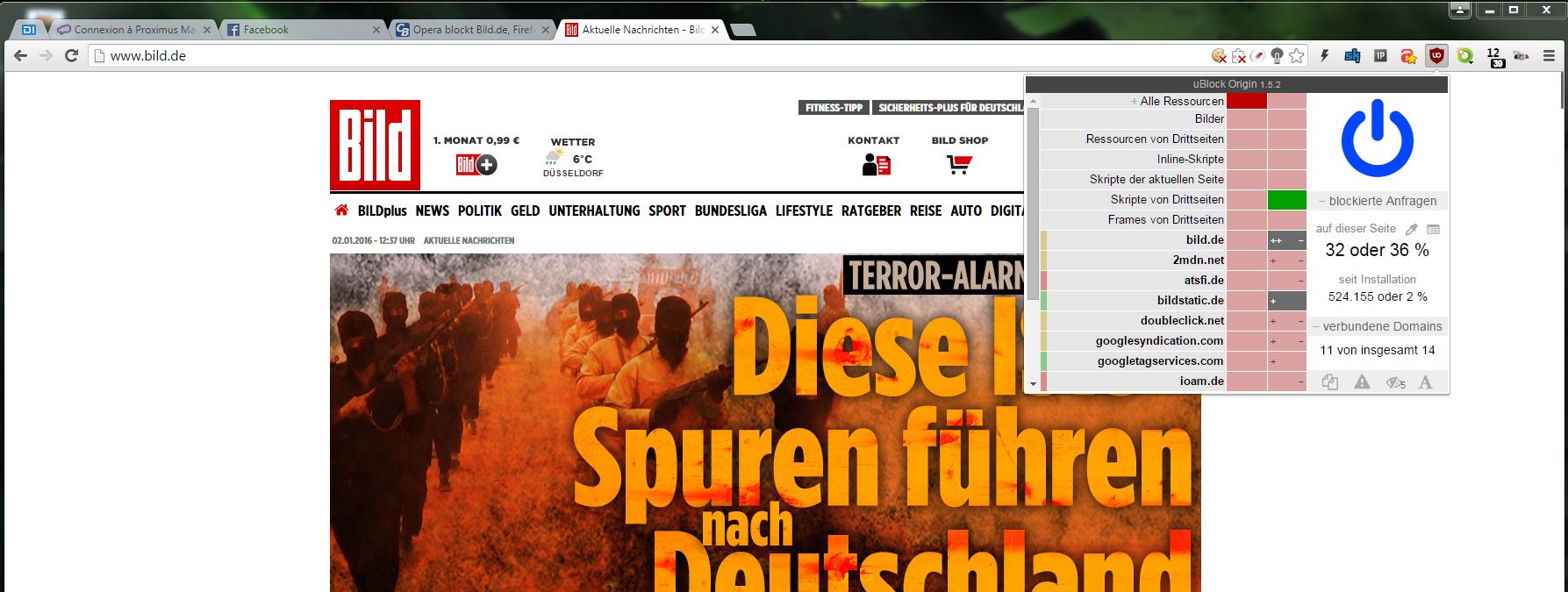Open the SPORT navigation menu item

[x=667, y=211]
